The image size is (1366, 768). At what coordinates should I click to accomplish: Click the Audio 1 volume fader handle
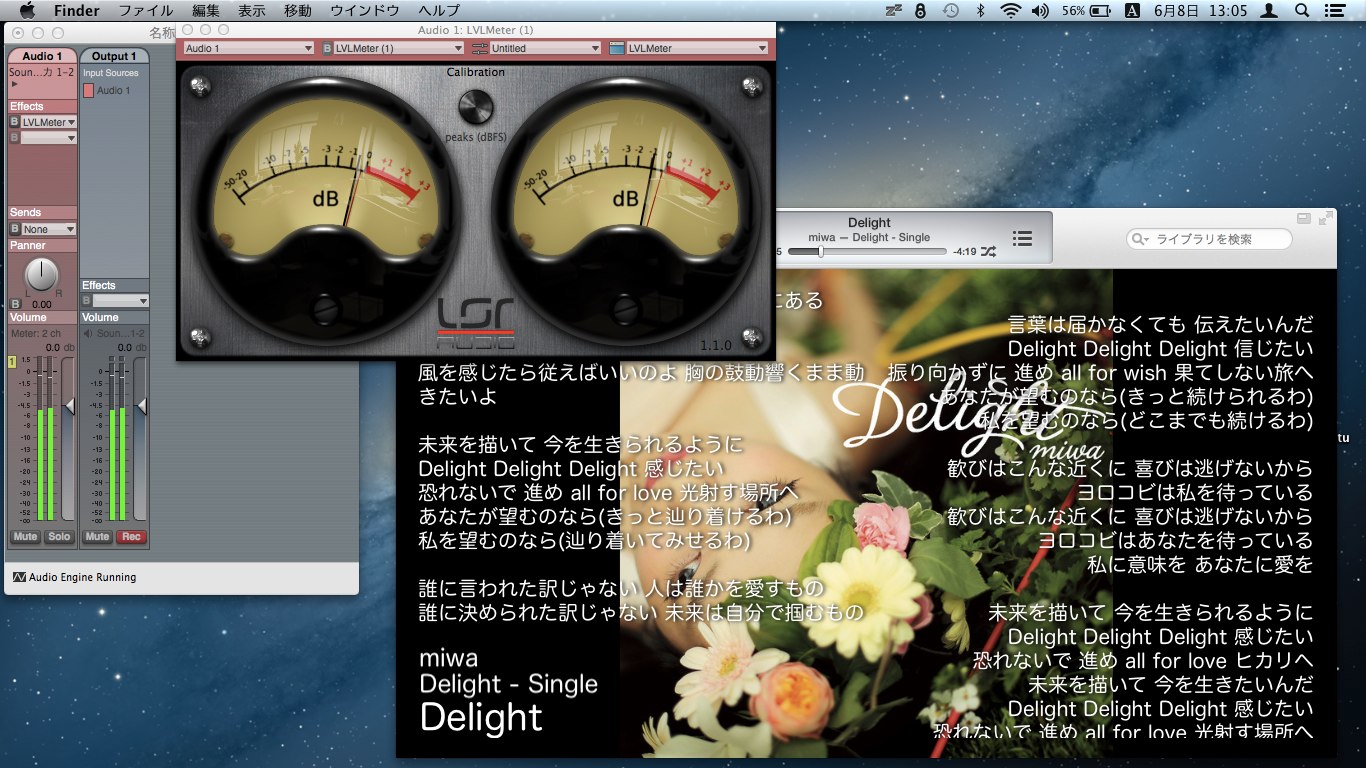tap(69, 405)
